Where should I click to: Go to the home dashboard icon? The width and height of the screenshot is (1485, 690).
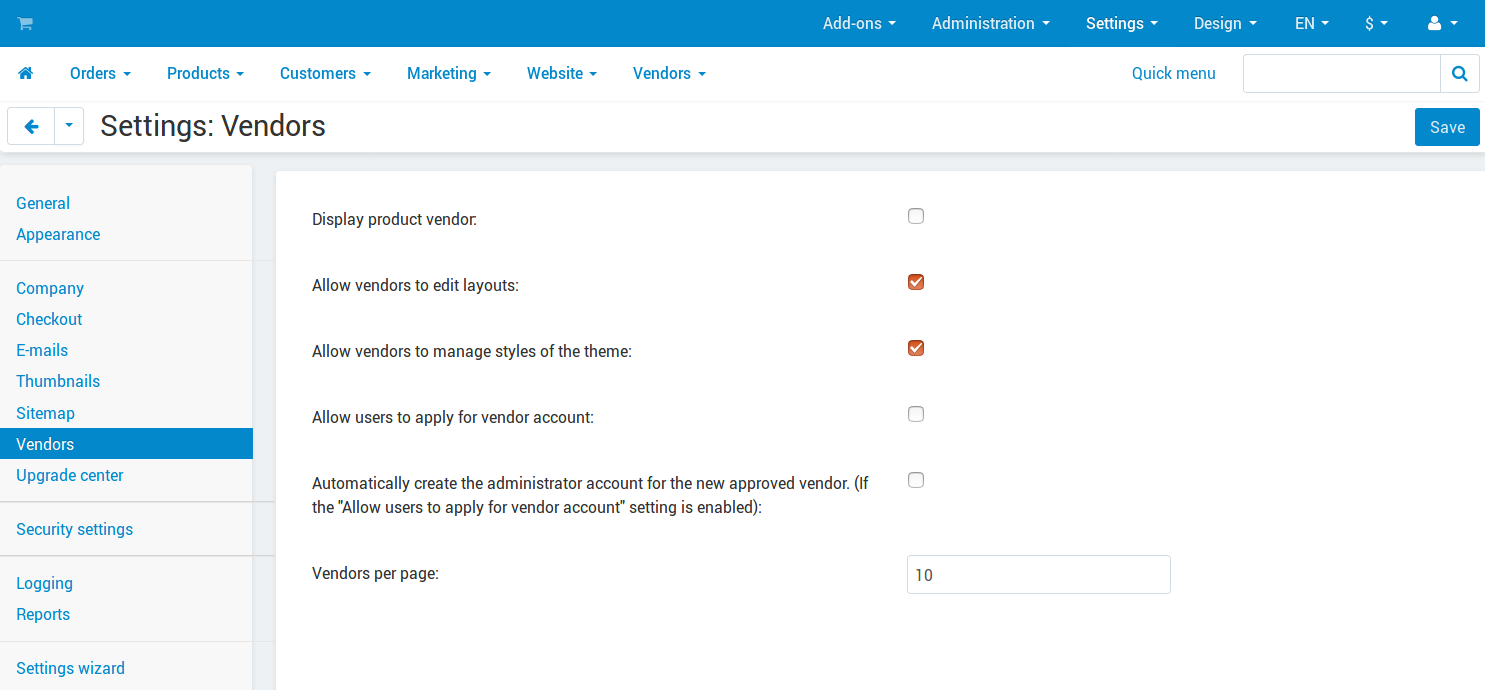click(x=26, y=73)
